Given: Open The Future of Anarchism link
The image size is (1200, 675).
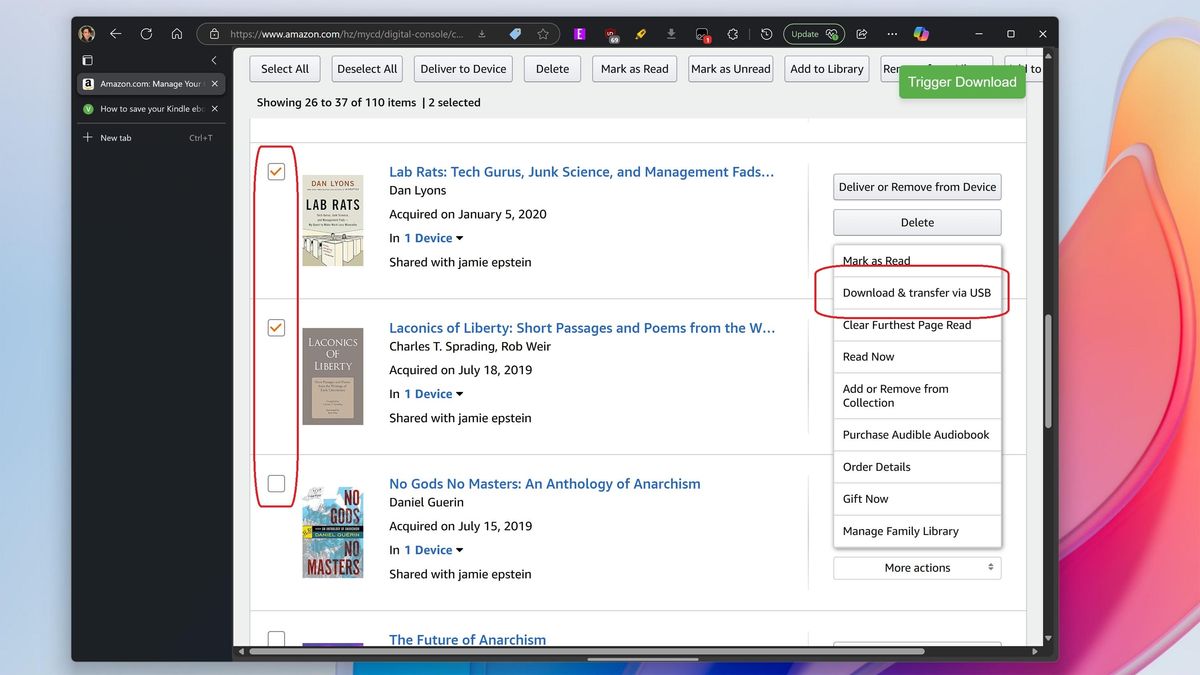Looking at the screenshot, I should [467, 640].
